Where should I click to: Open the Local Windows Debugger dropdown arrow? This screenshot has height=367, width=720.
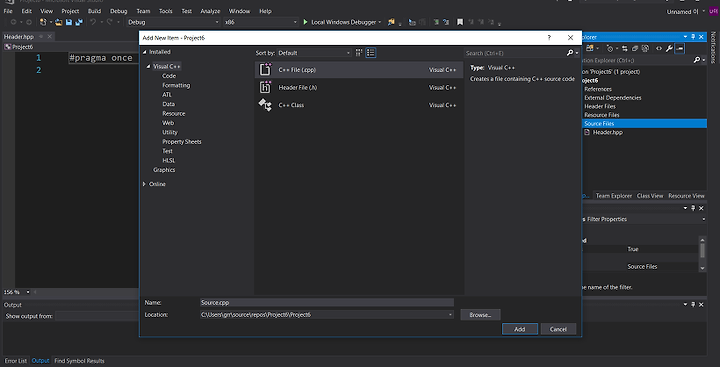click(x=379, y=22)
